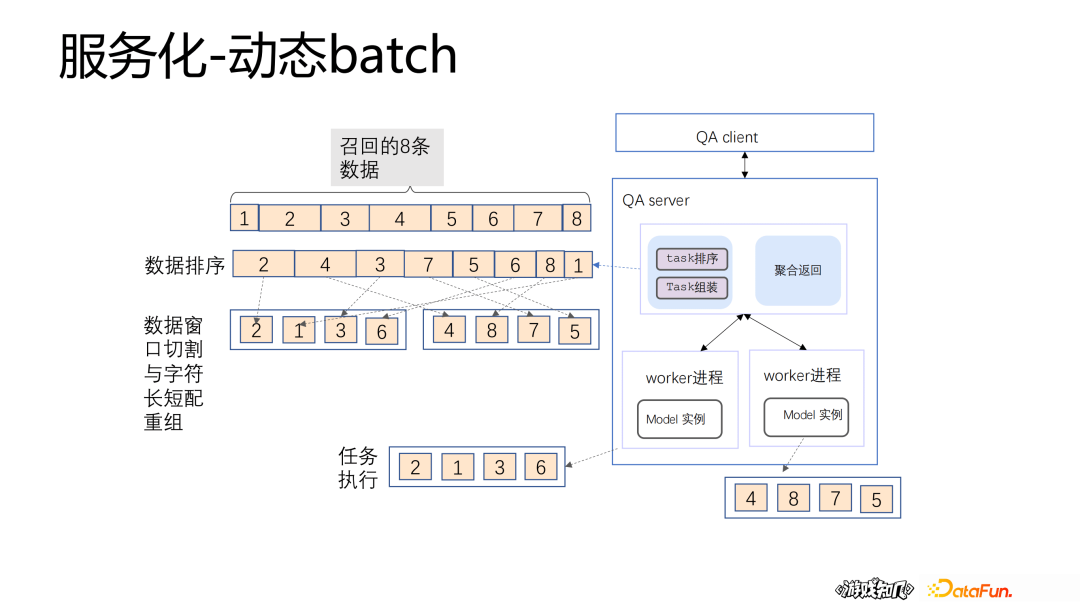
Task: Click the 数据窗口切割与字符长短配重组 label
Action: coord(174,373)
